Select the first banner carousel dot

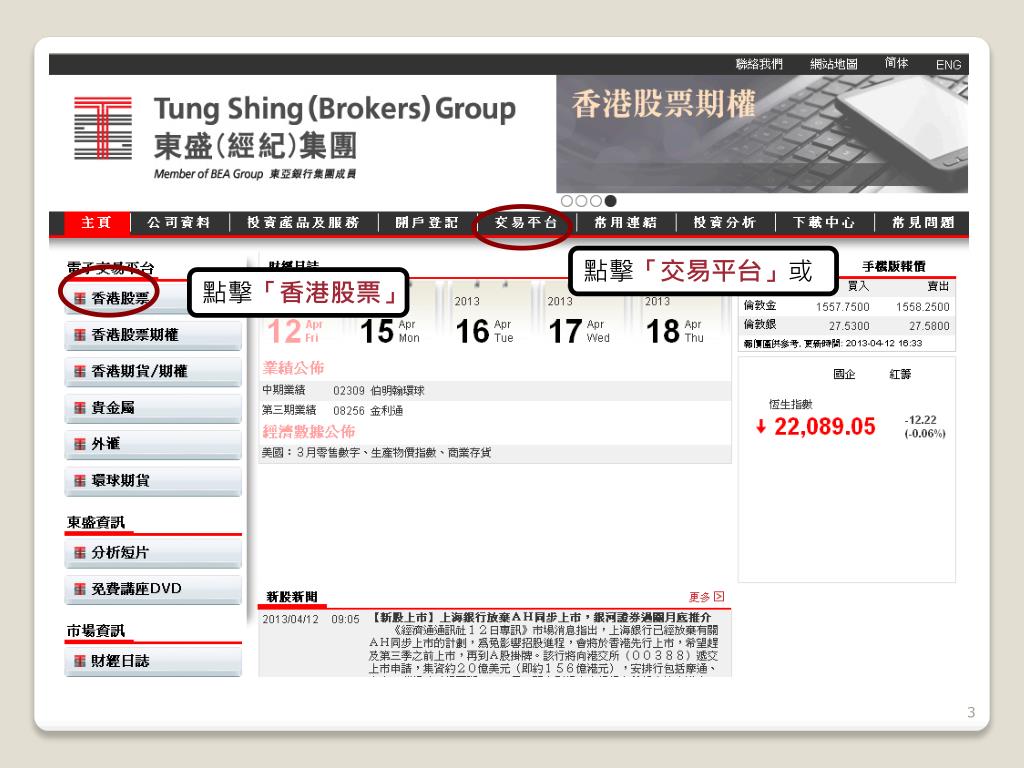(x=567, y=201)
